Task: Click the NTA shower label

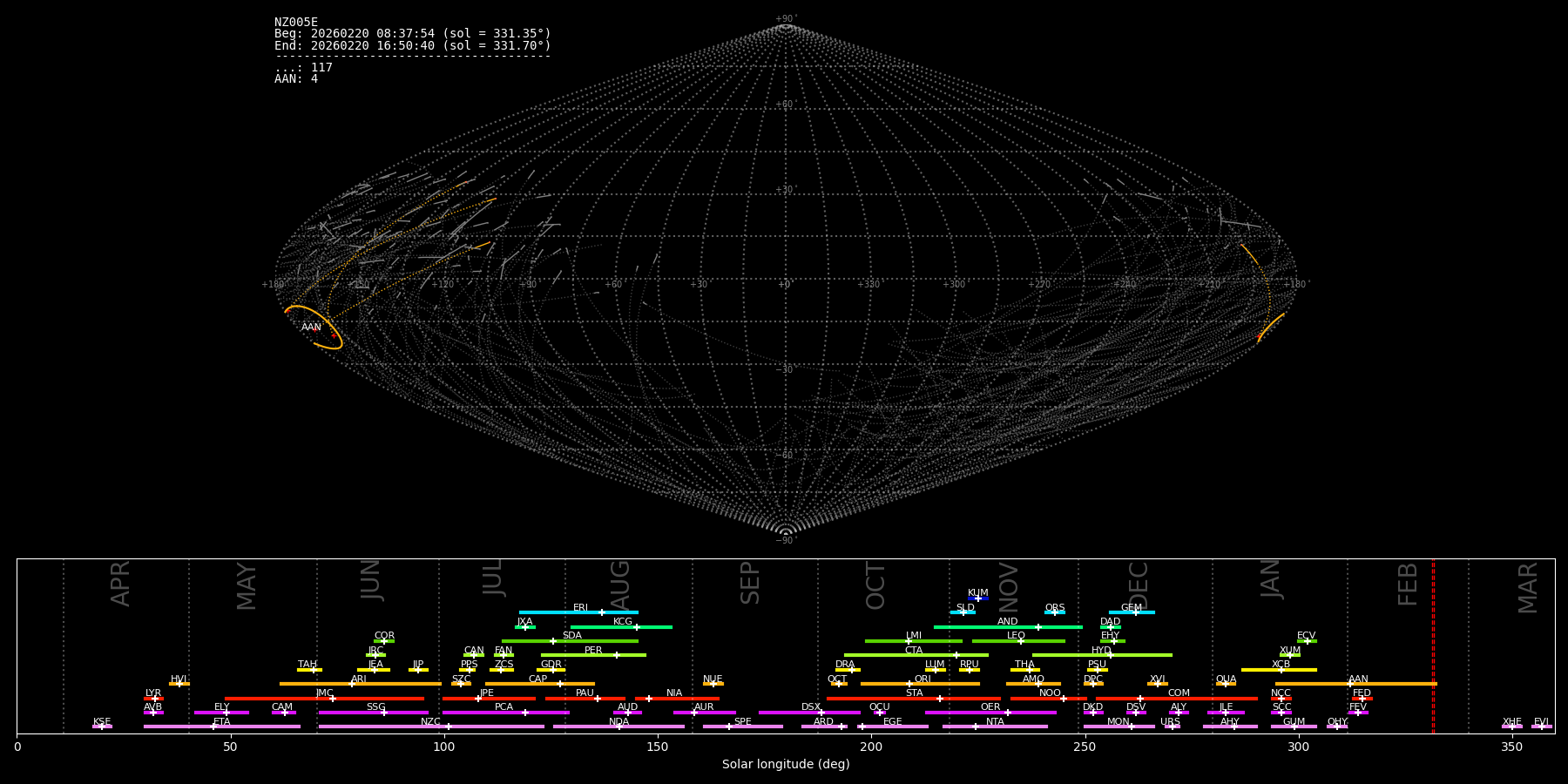Action: 995,722
